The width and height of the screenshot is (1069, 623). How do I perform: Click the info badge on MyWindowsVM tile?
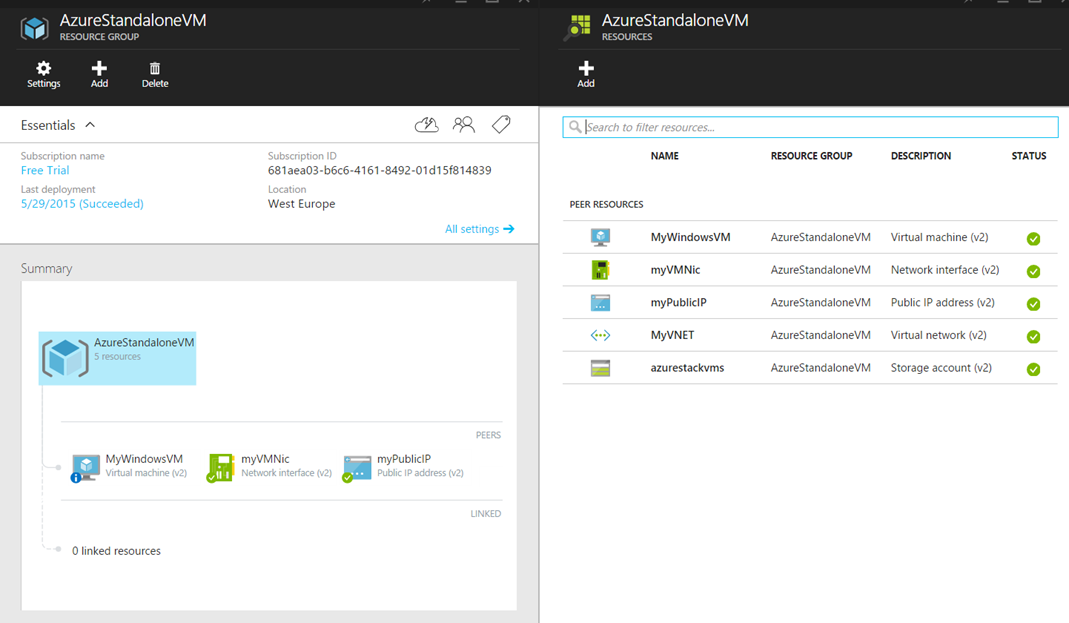73,478
